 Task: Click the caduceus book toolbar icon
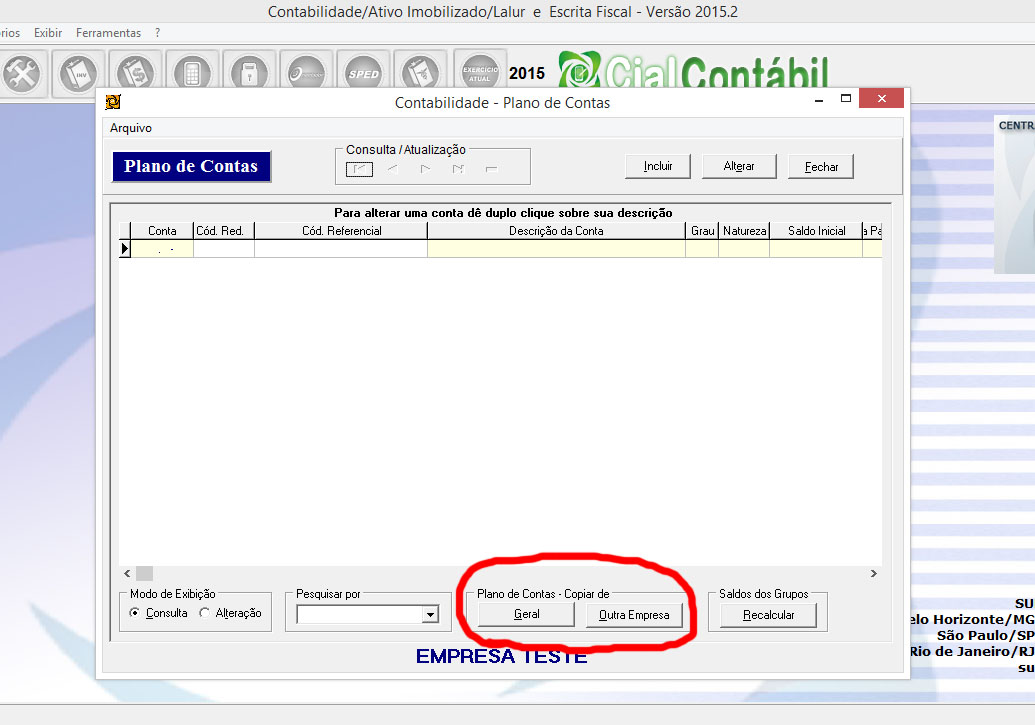(419, 73)
